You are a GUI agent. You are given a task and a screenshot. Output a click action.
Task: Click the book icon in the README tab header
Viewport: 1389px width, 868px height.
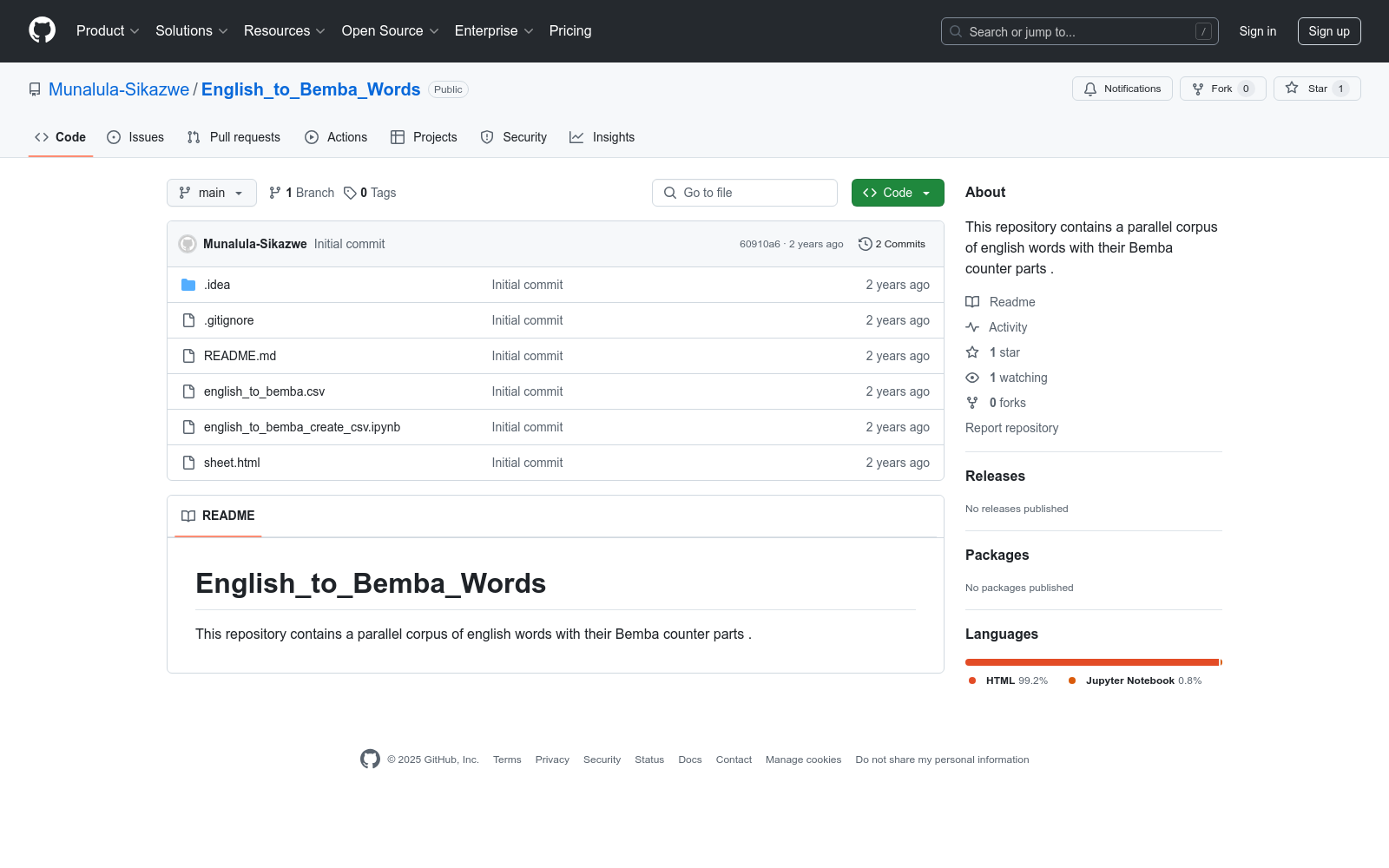point(188,516)
